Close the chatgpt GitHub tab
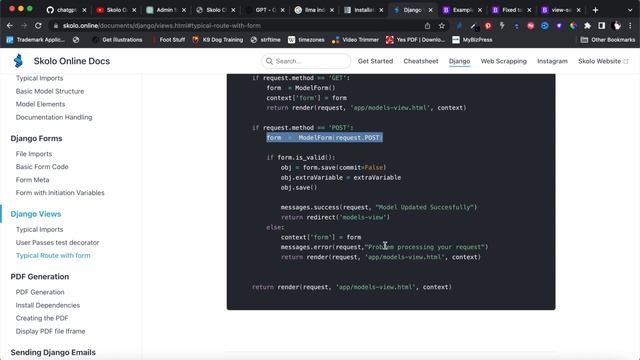Image resolution: width=640 pixels, height=360 pixels. pos(84,10)
